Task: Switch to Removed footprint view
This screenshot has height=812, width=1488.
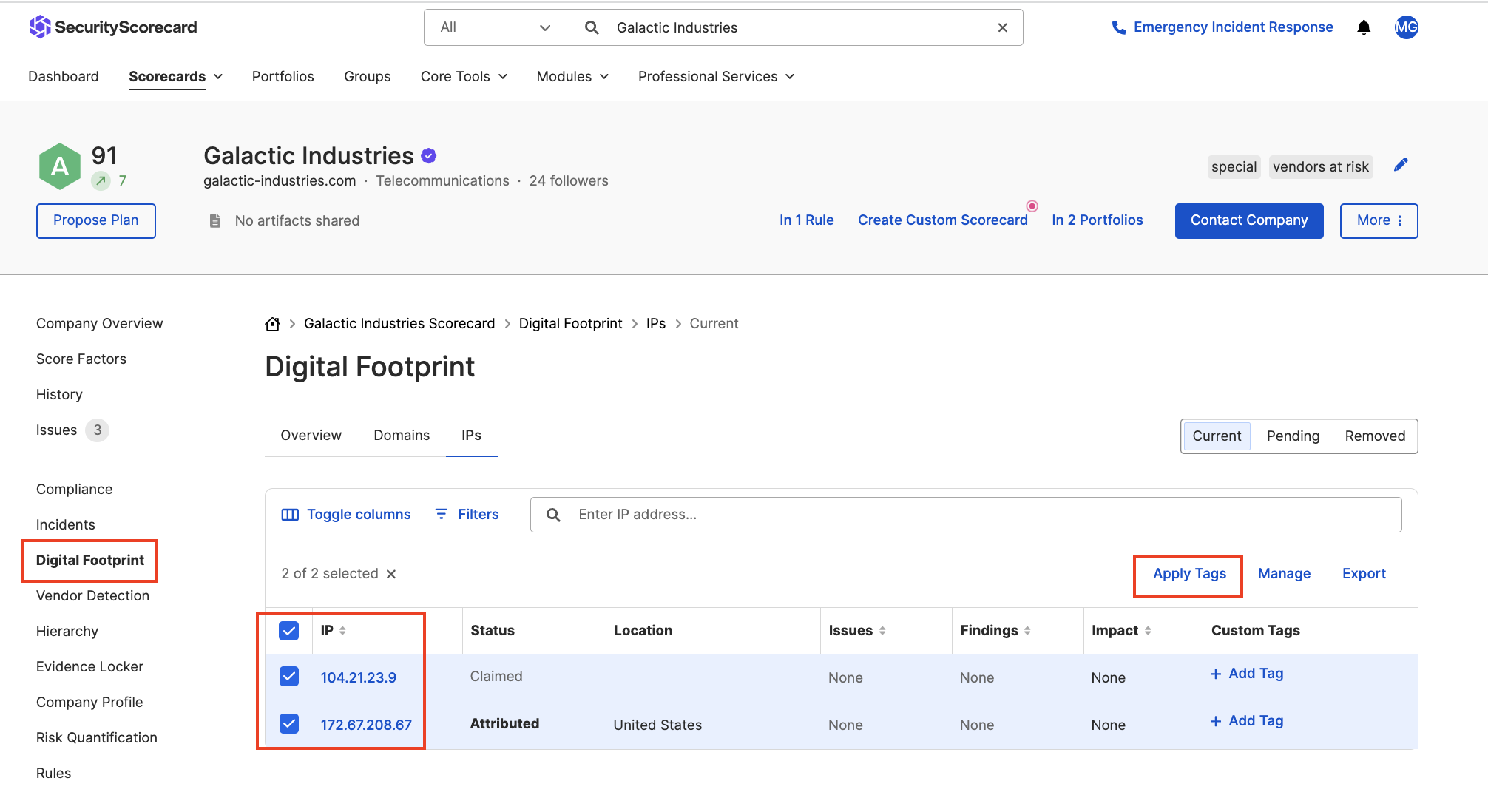Action: (x=1375, y=436)
